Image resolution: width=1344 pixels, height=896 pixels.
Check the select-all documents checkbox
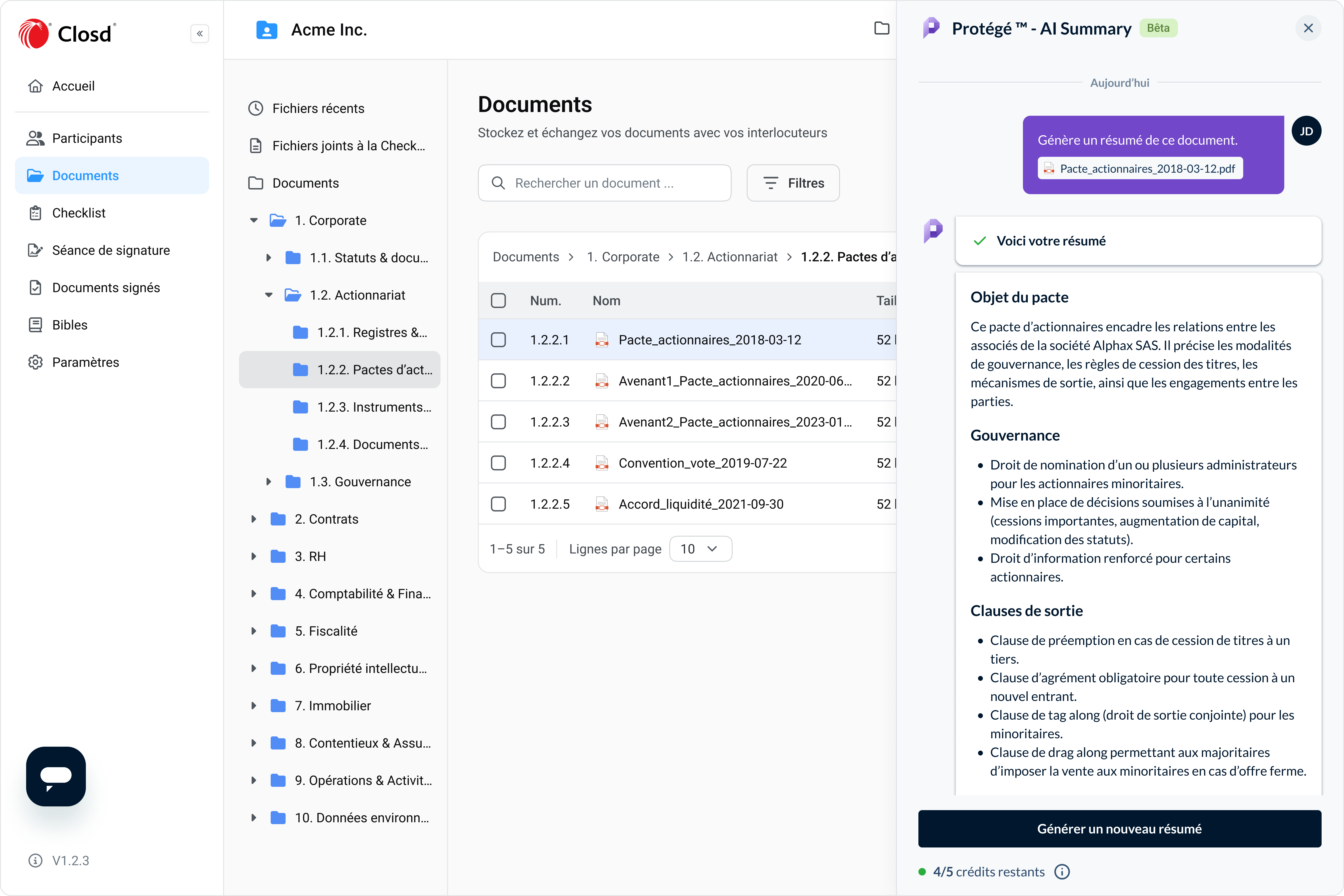(498, 301)
